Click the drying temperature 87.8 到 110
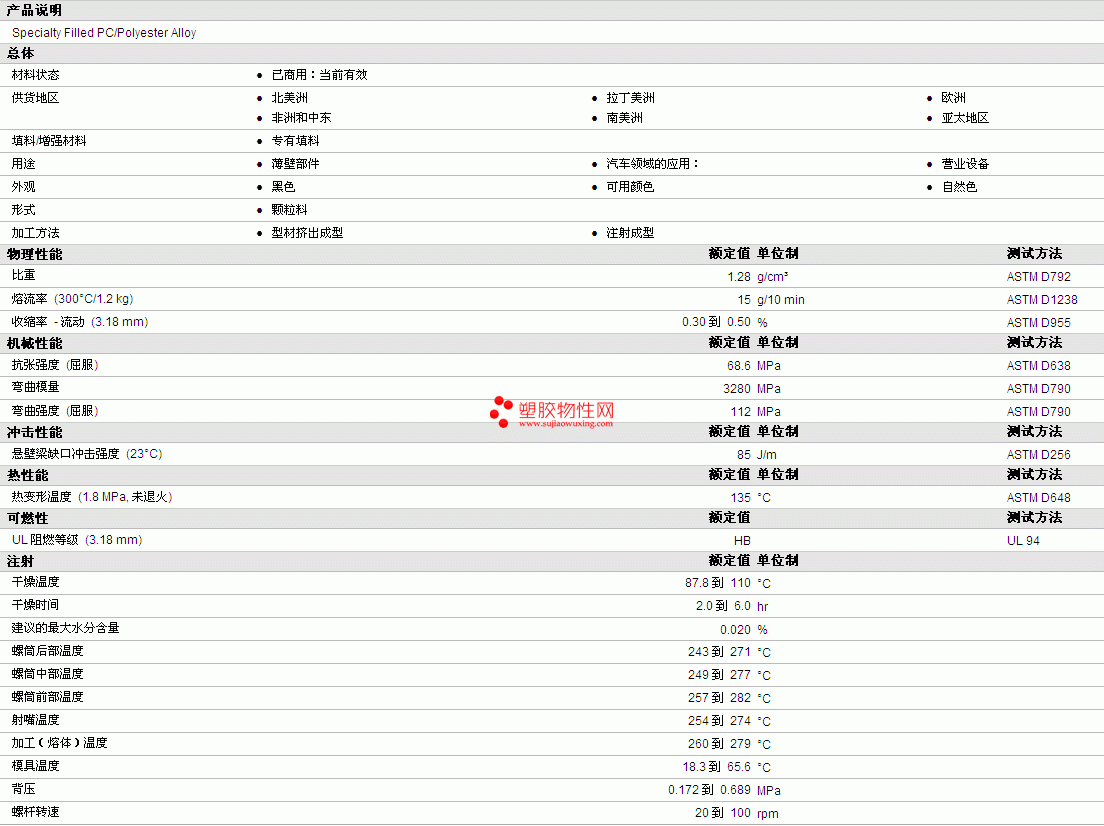 click(717, 582)
